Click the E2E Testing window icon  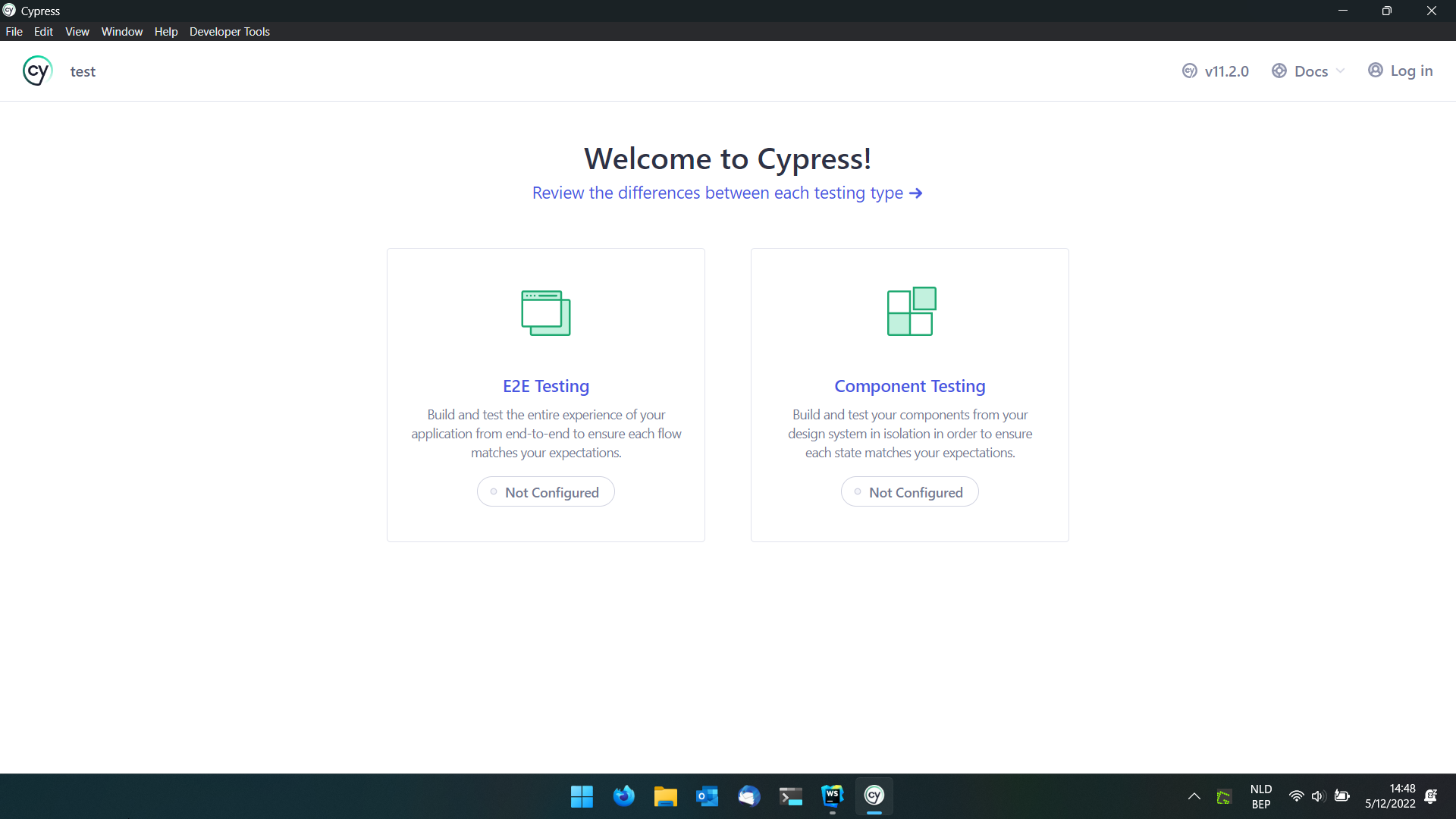(545, 312)
